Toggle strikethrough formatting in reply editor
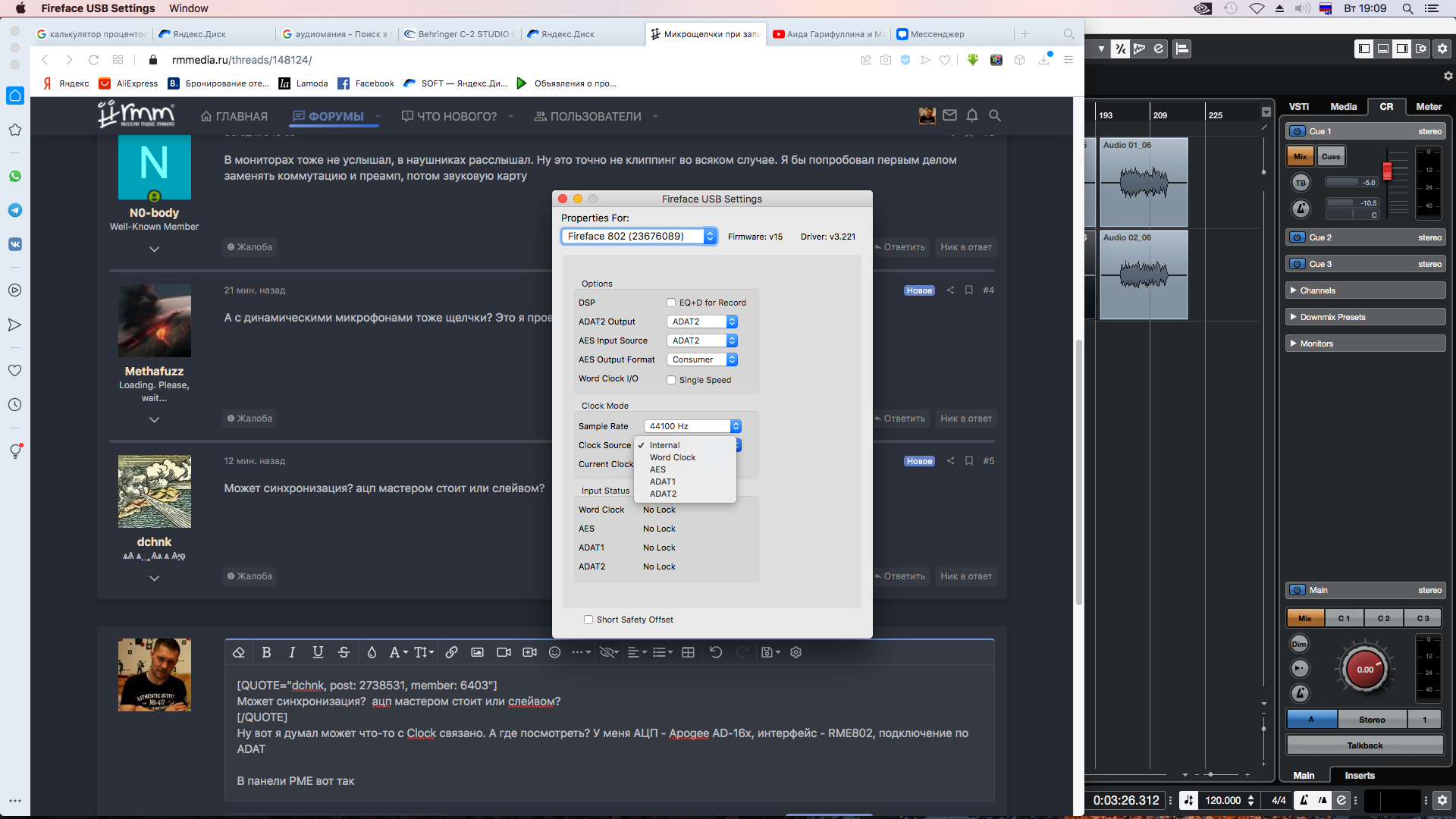Viewport: 1456px width, 819px height. (x=344, y=652)
